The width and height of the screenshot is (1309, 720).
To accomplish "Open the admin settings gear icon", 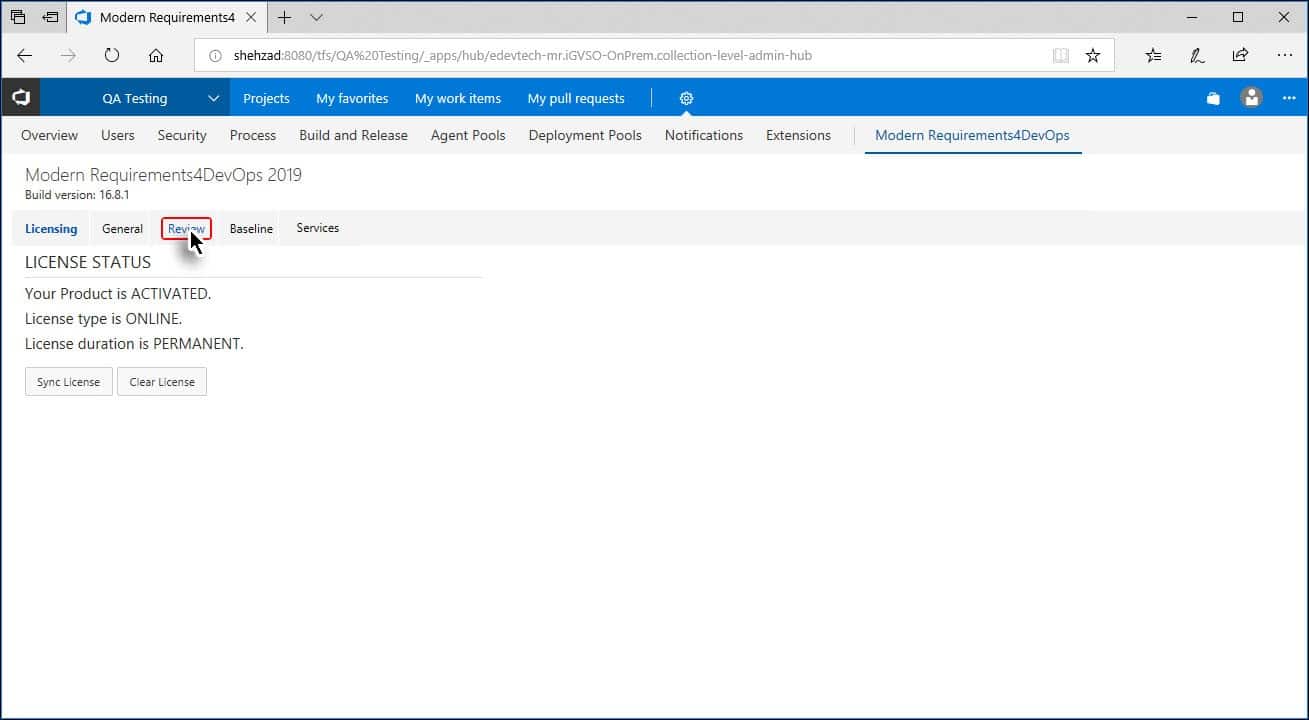I will click(x=686, y=98).
